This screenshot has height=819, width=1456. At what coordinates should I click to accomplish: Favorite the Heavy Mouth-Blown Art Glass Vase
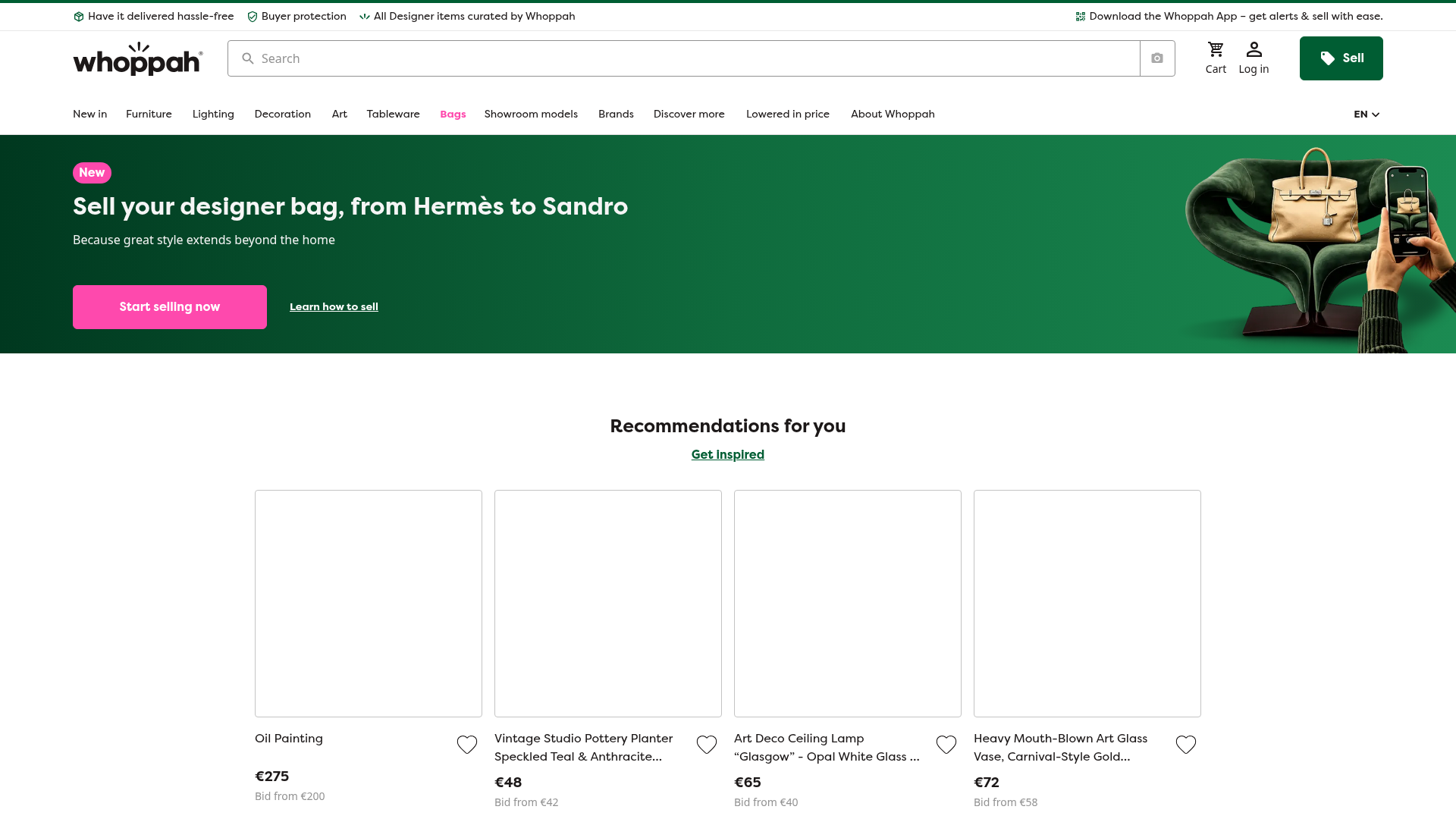1186,745
